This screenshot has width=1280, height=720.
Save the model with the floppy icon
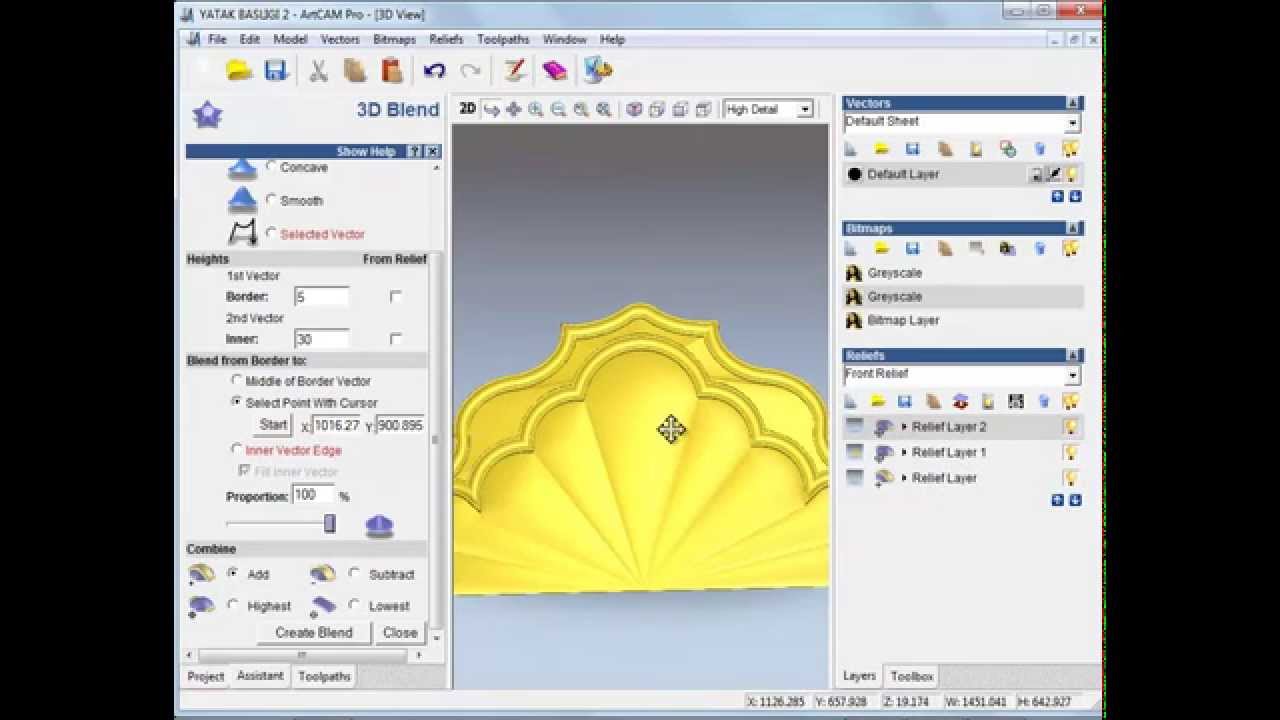[x=276, y=70]
